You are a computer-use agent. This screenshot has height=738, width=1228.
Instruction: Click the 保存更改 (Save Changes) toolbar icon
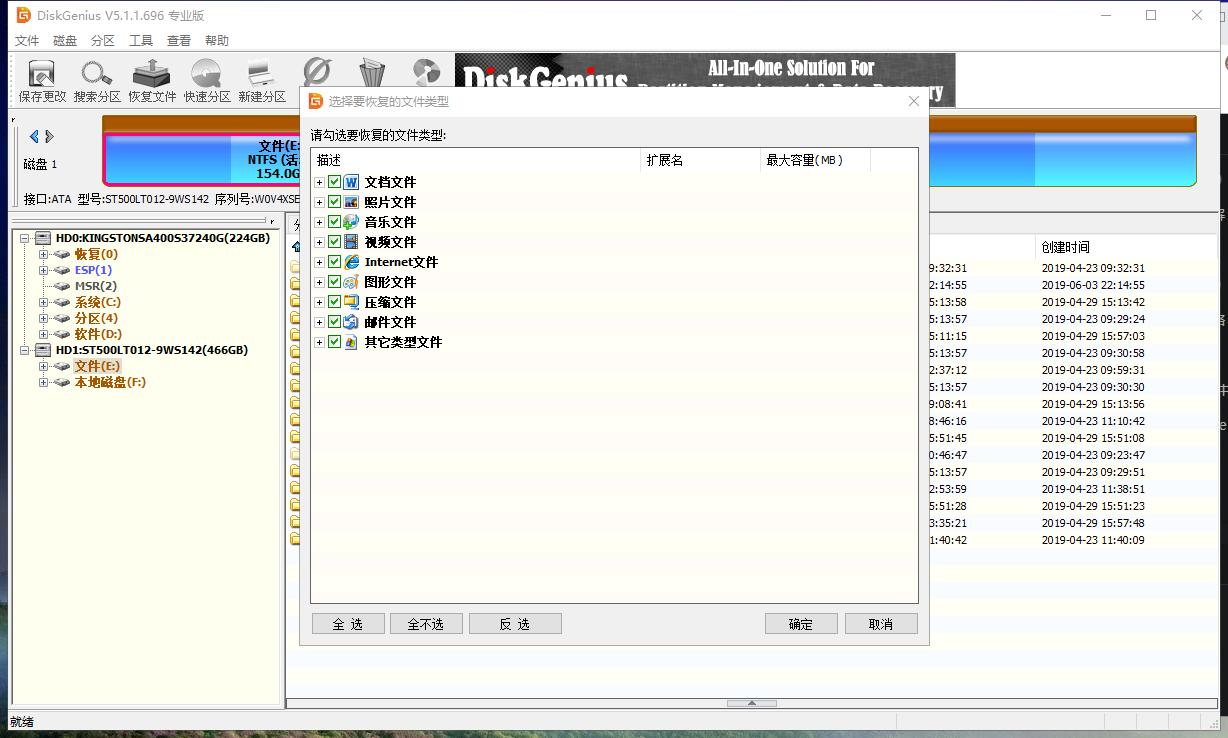click(40, 75)
